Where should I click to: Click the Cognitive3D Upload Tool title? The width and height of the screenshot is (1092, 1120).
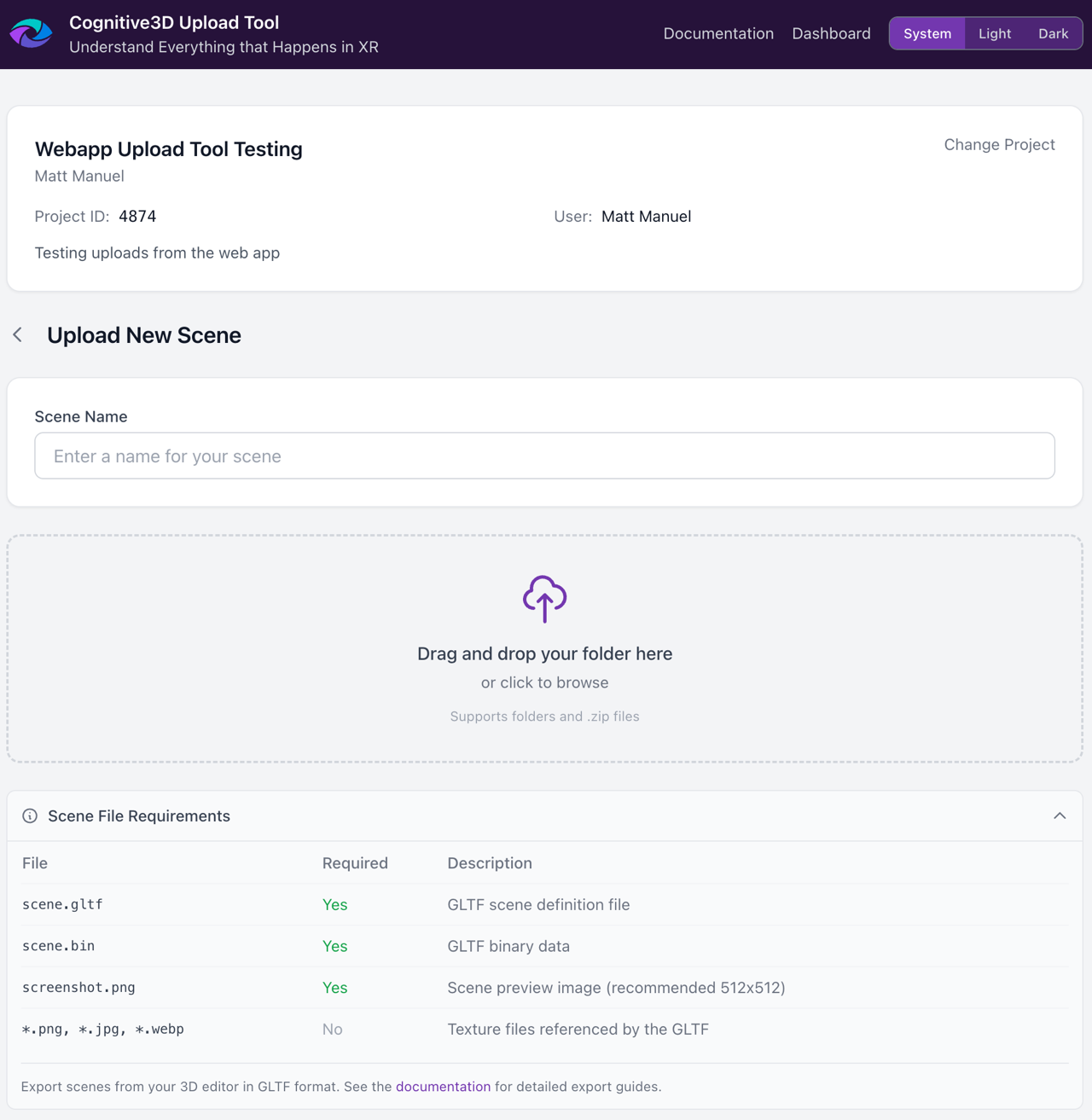pos(174,23)
